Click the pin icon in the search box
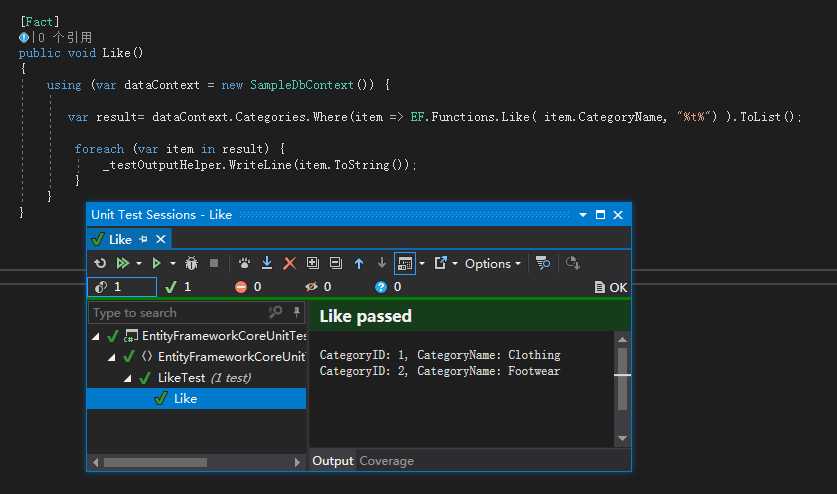 coord(296,312)
